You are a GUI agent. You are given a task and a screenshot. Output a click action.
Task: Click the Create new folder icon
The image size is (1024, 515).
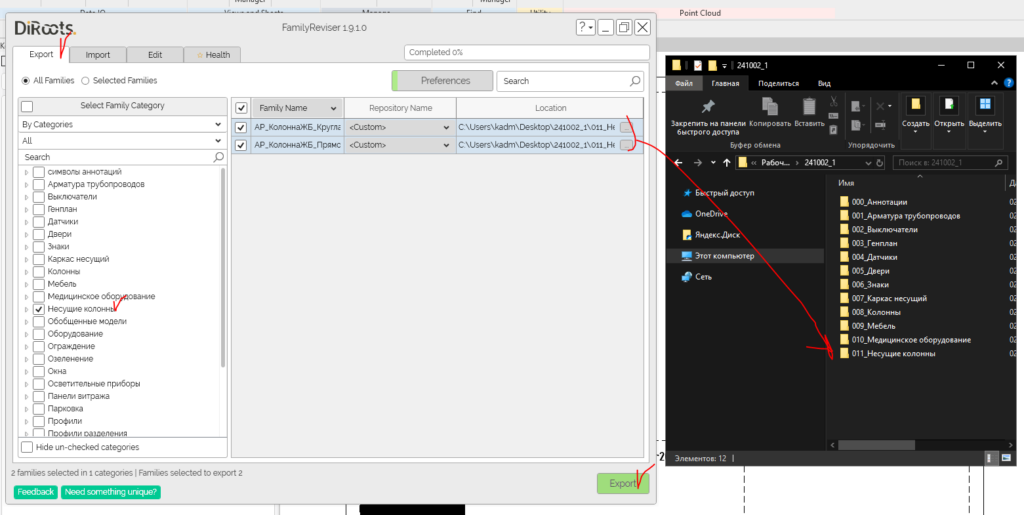click(914, 105)
